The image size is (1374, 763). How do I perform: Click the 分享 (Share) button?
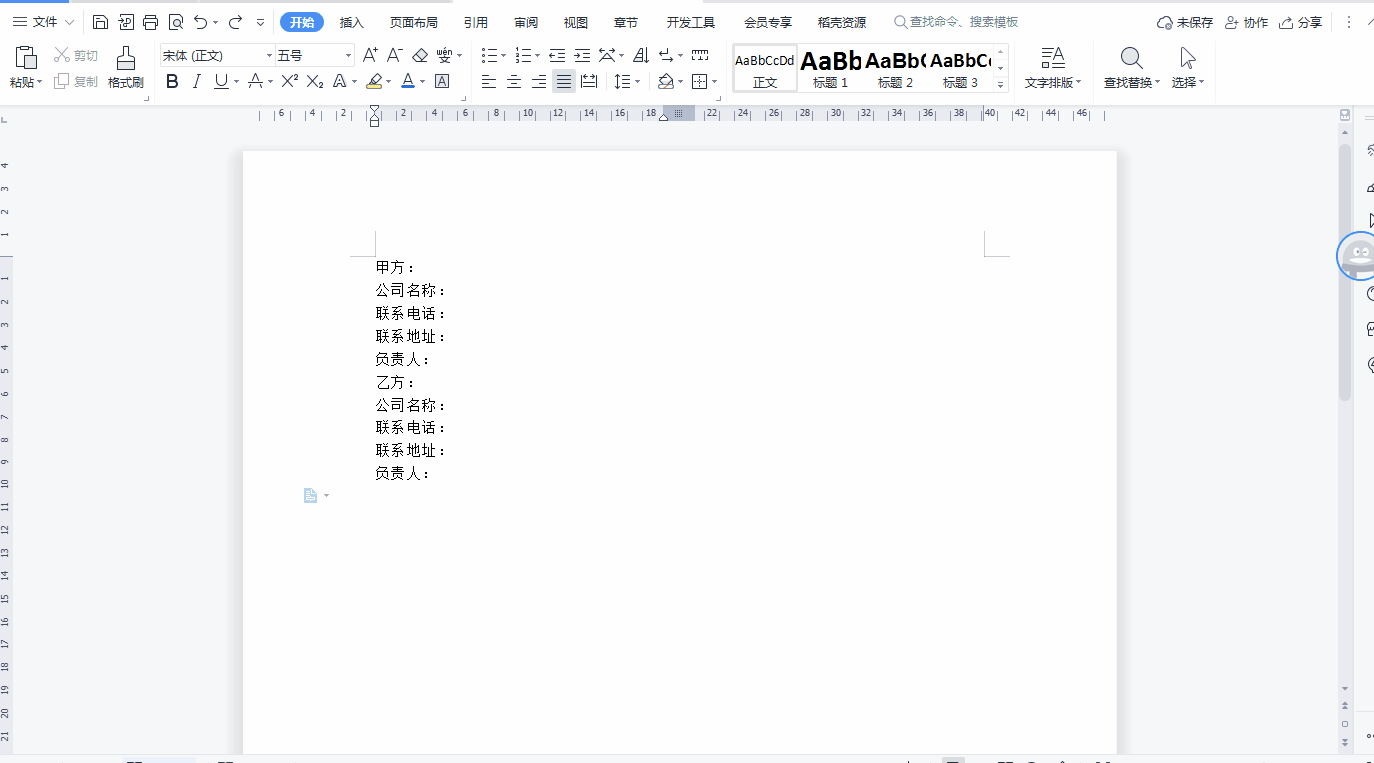(x=1300, y=22)
